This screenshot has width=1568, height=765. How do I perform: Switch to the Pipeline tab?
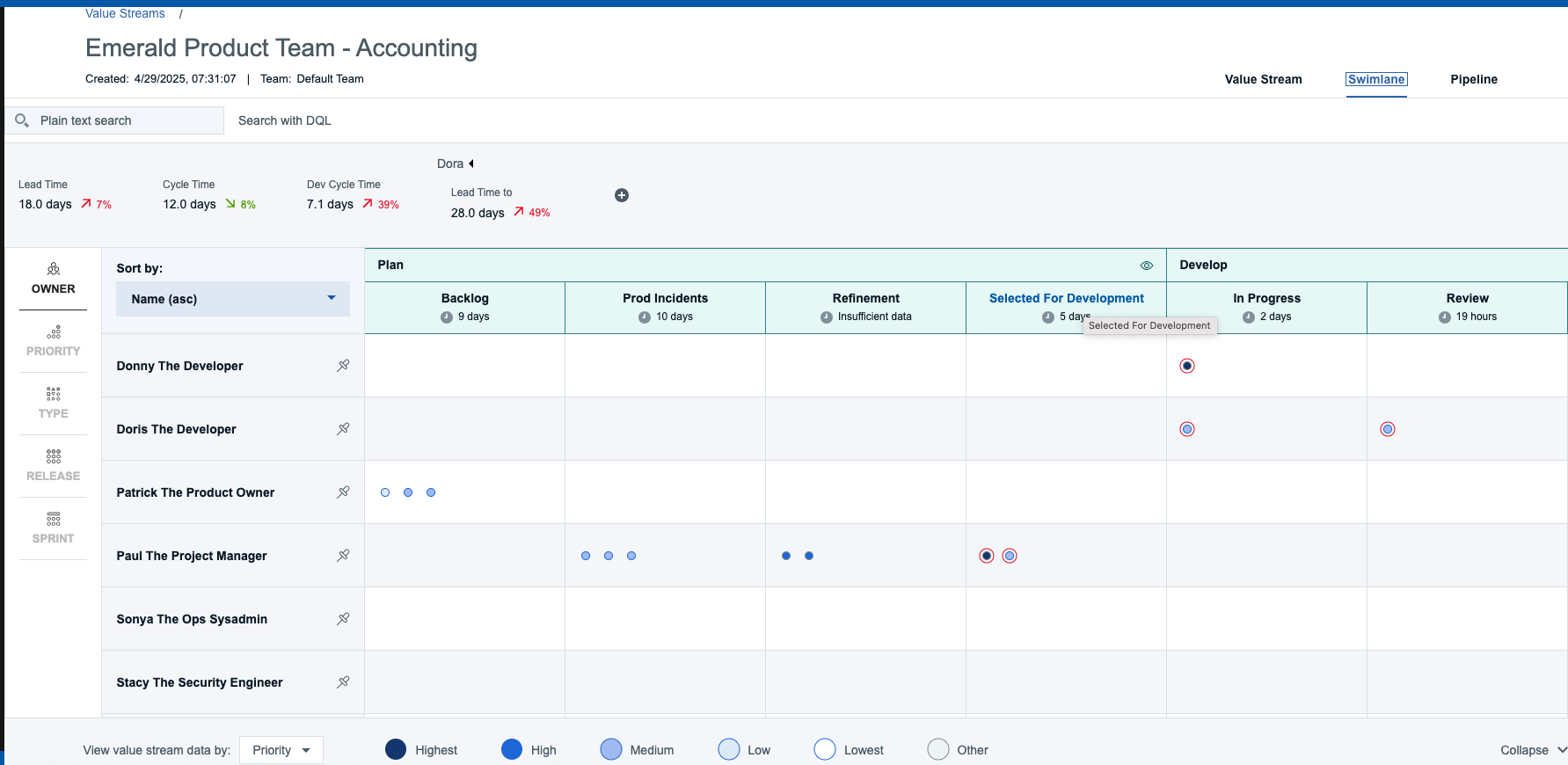click(1474, 79)
